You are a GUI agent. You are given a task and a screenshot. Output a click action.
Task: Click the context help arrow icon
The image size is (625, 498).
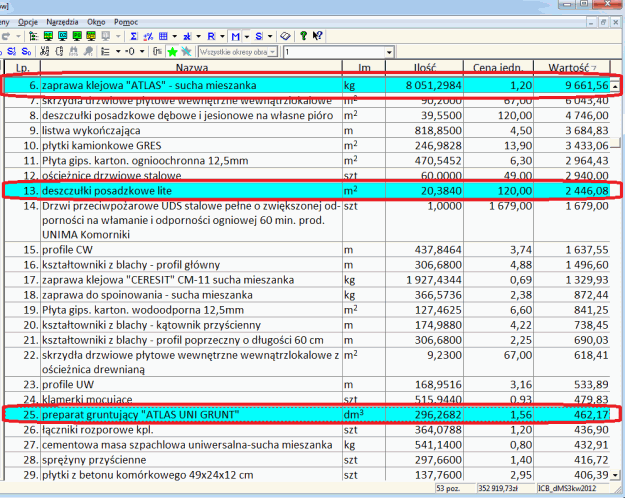(x=318, y=35)
